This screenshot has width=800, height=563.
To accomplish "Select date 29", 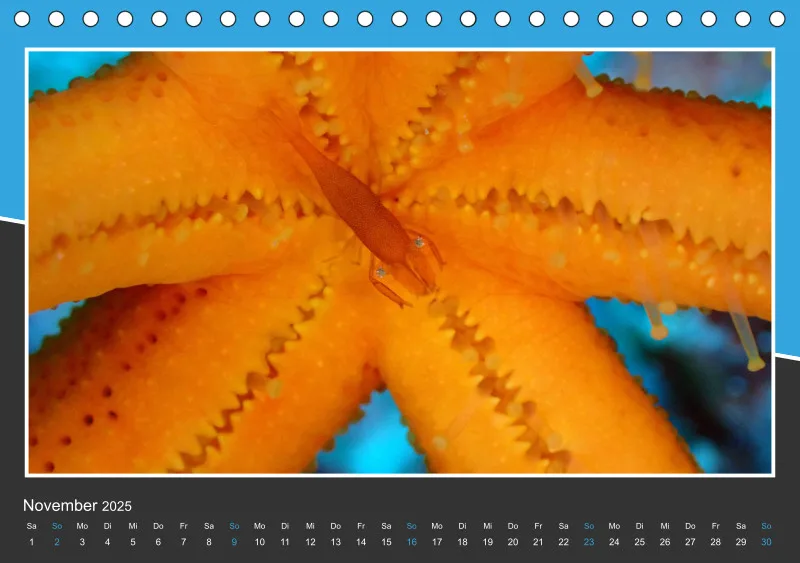I will click(x=741, y=542).
